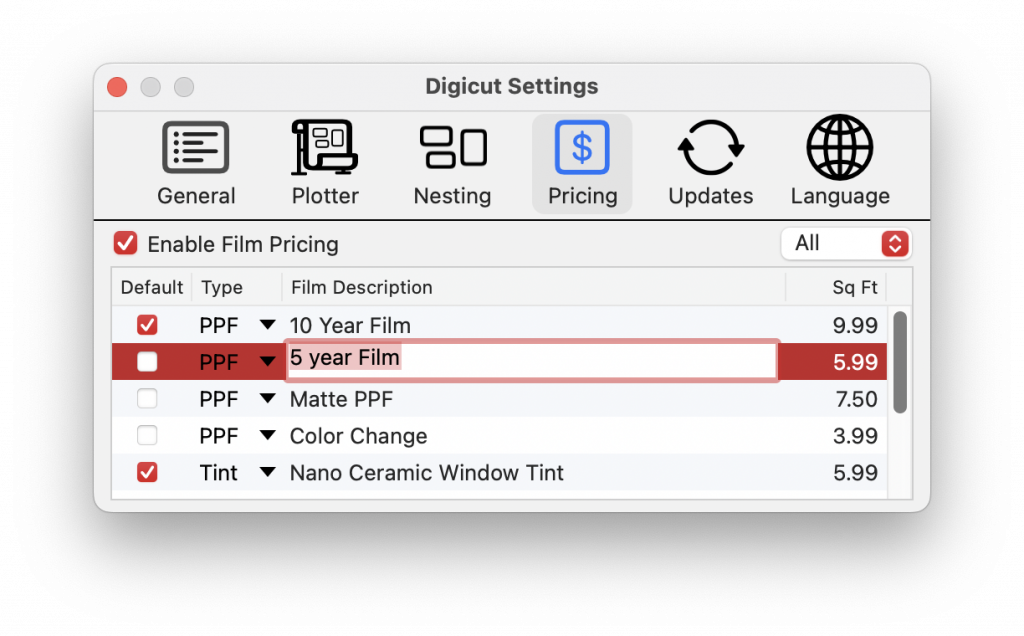1024x636 pixels.
Task: Open the General settings icon
Action: click(x=196, y=148)
